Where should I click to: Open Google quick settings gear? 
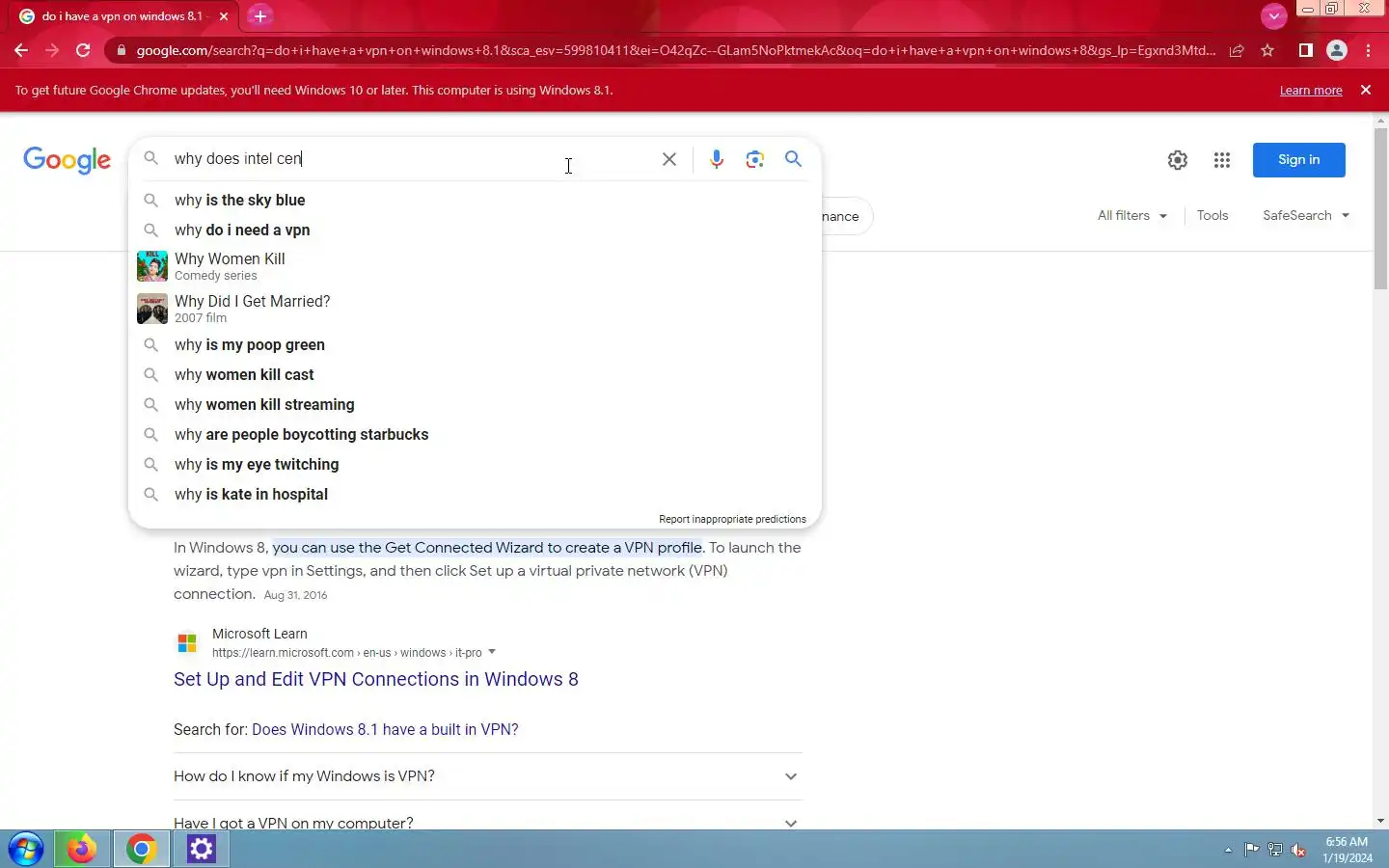tap(1177, 160)
